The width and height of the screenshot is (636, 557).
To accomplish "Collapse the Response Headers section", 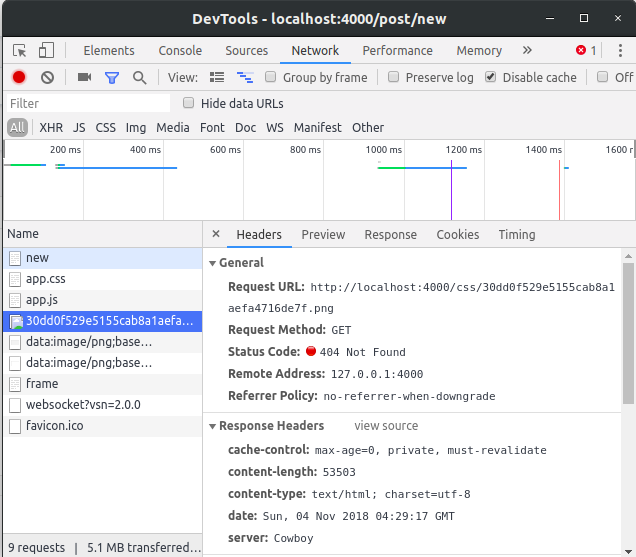I will pos(212,426).
